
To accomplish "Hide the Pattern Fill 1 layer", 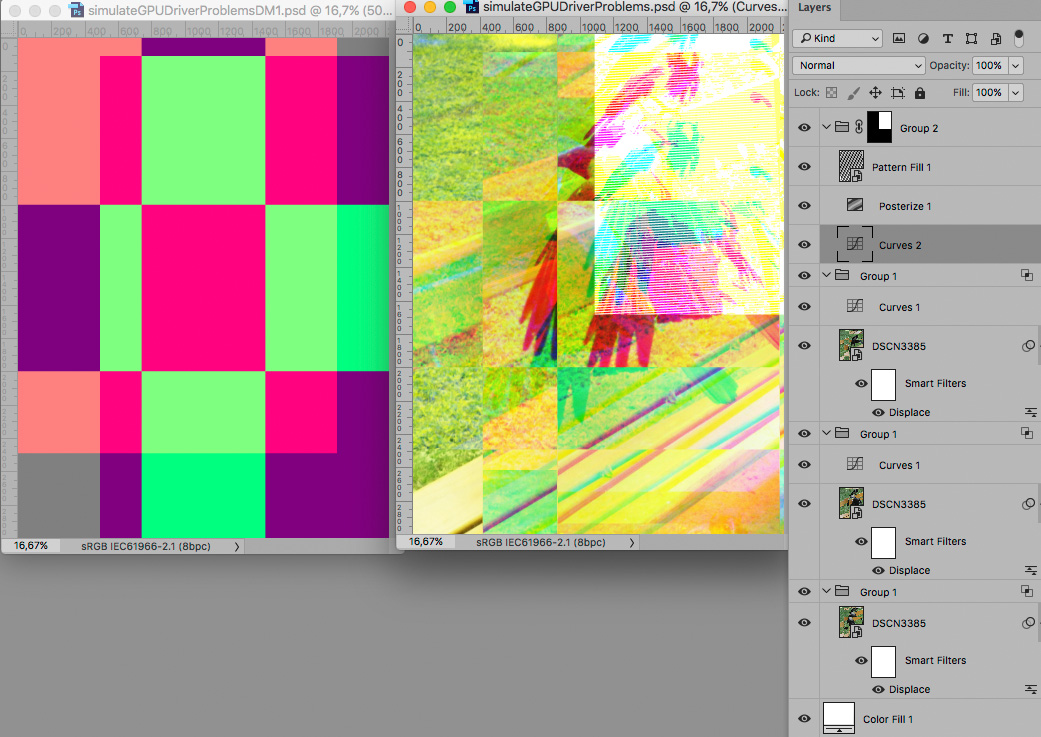I will point(804,166).
